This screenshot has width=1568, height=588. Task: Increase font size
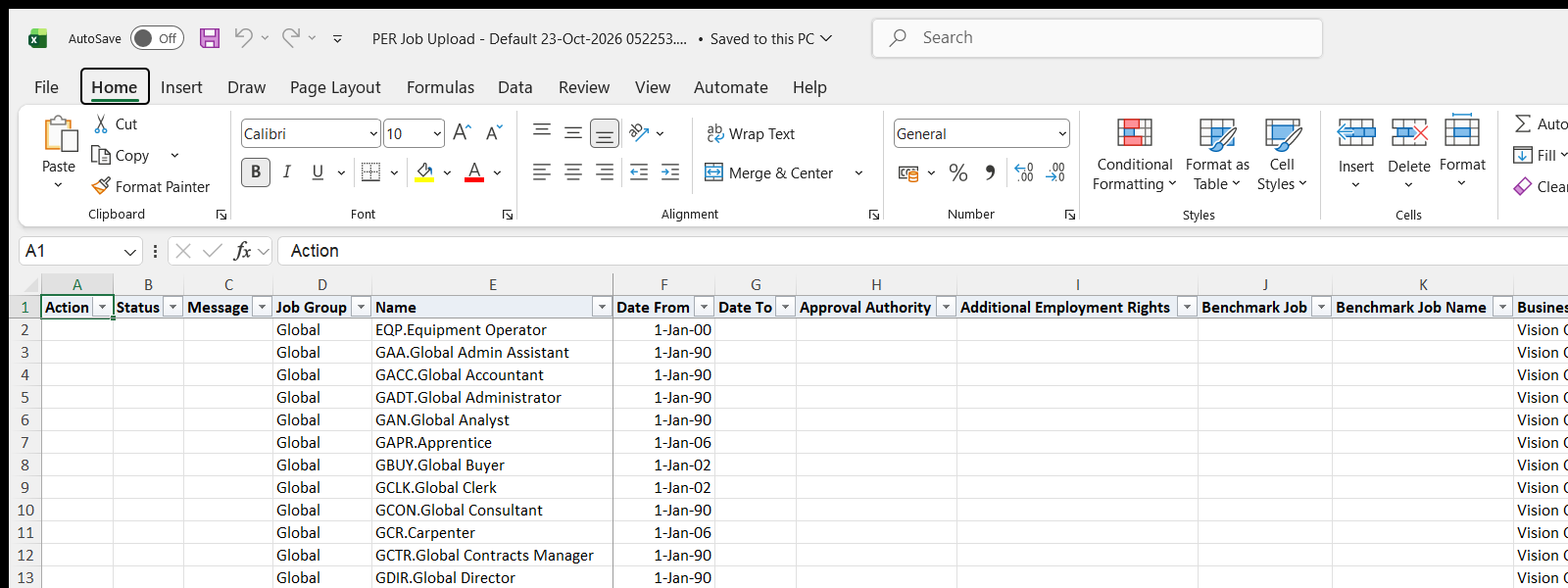(463, 133)
